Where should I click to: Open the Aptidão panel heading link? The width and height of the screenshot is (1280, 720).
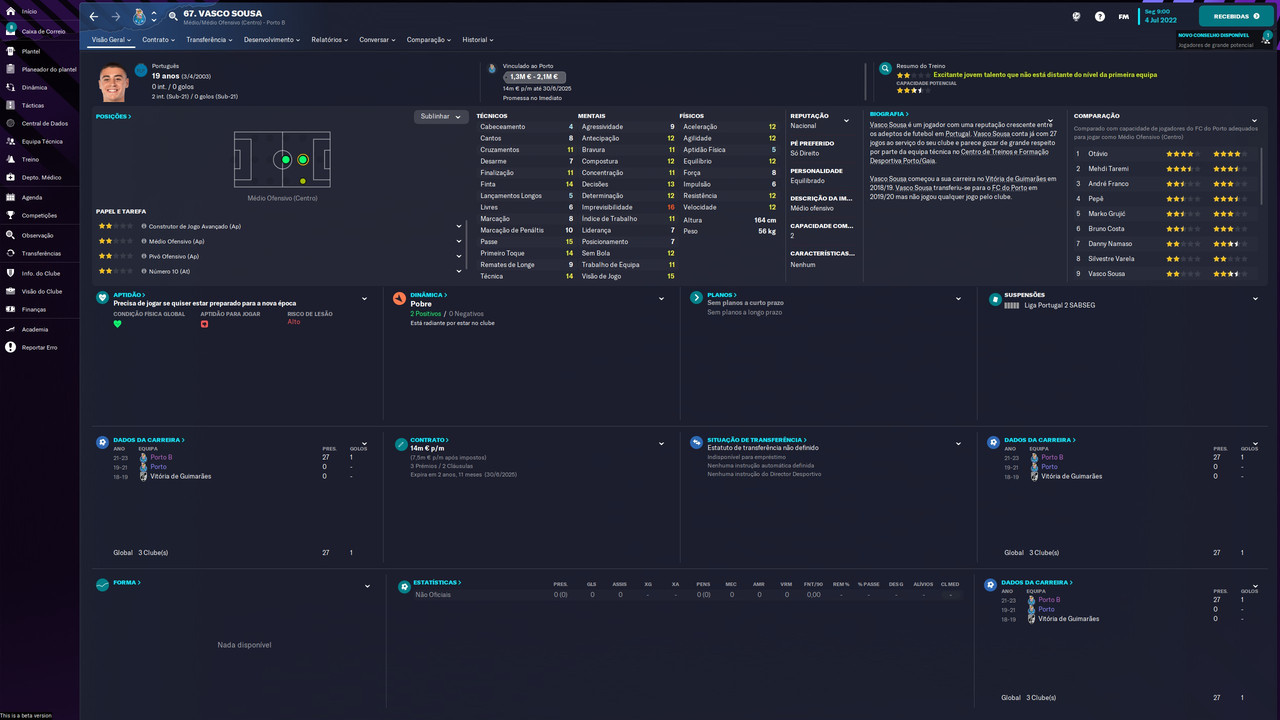[x=128, y=295]
